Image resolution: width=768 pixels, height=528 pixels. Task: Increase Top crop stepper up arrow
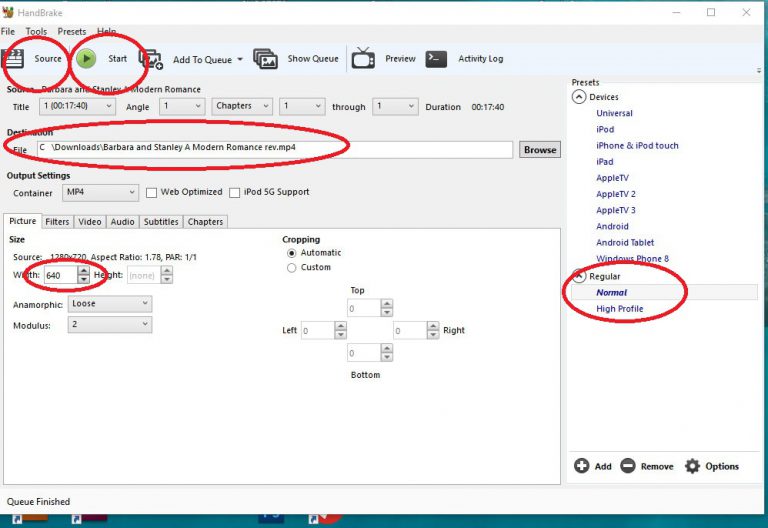pyautogui.click(x=387, y=304)
